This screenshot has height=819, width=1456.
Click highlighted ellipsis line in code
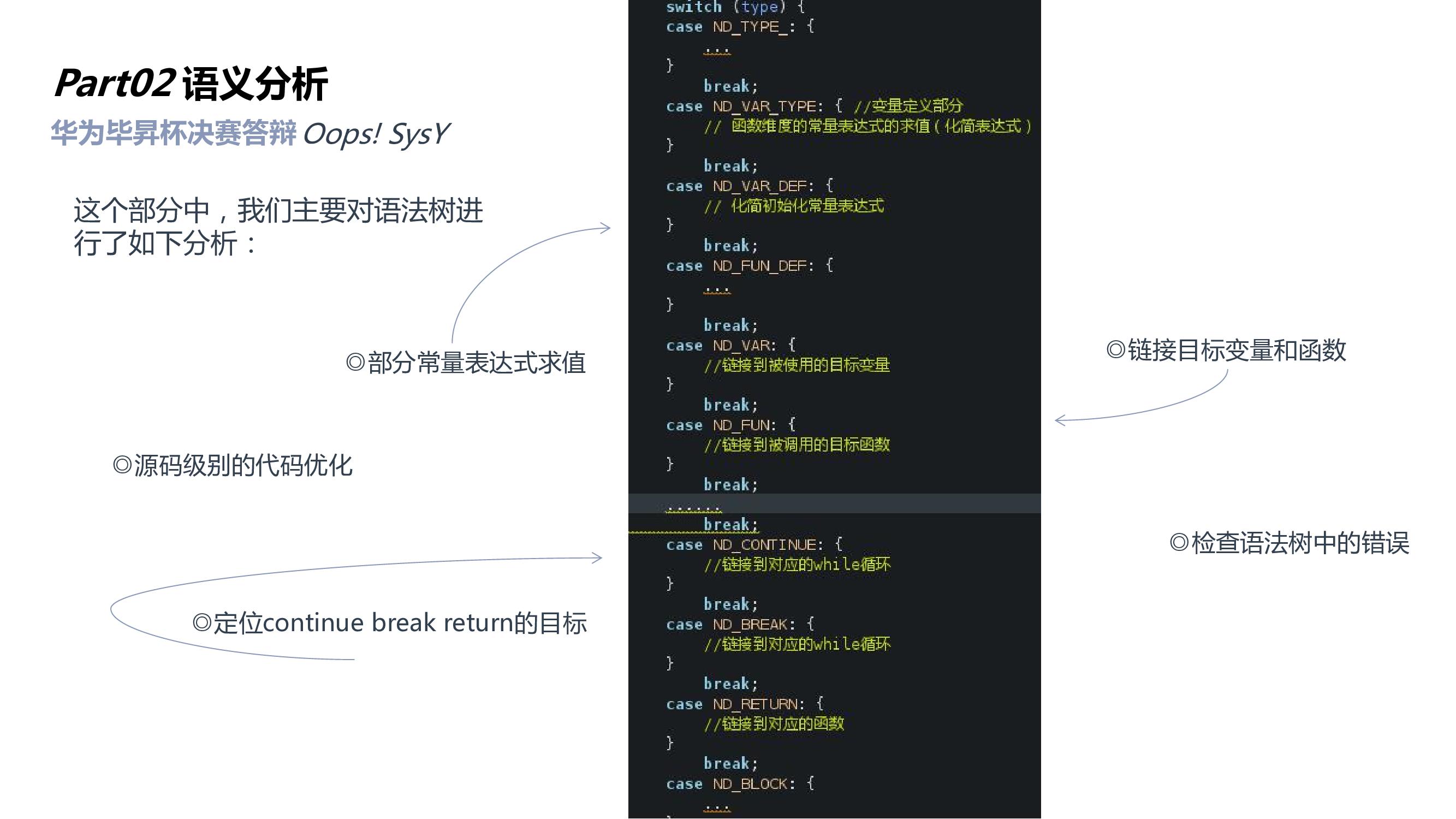point(694,505)
